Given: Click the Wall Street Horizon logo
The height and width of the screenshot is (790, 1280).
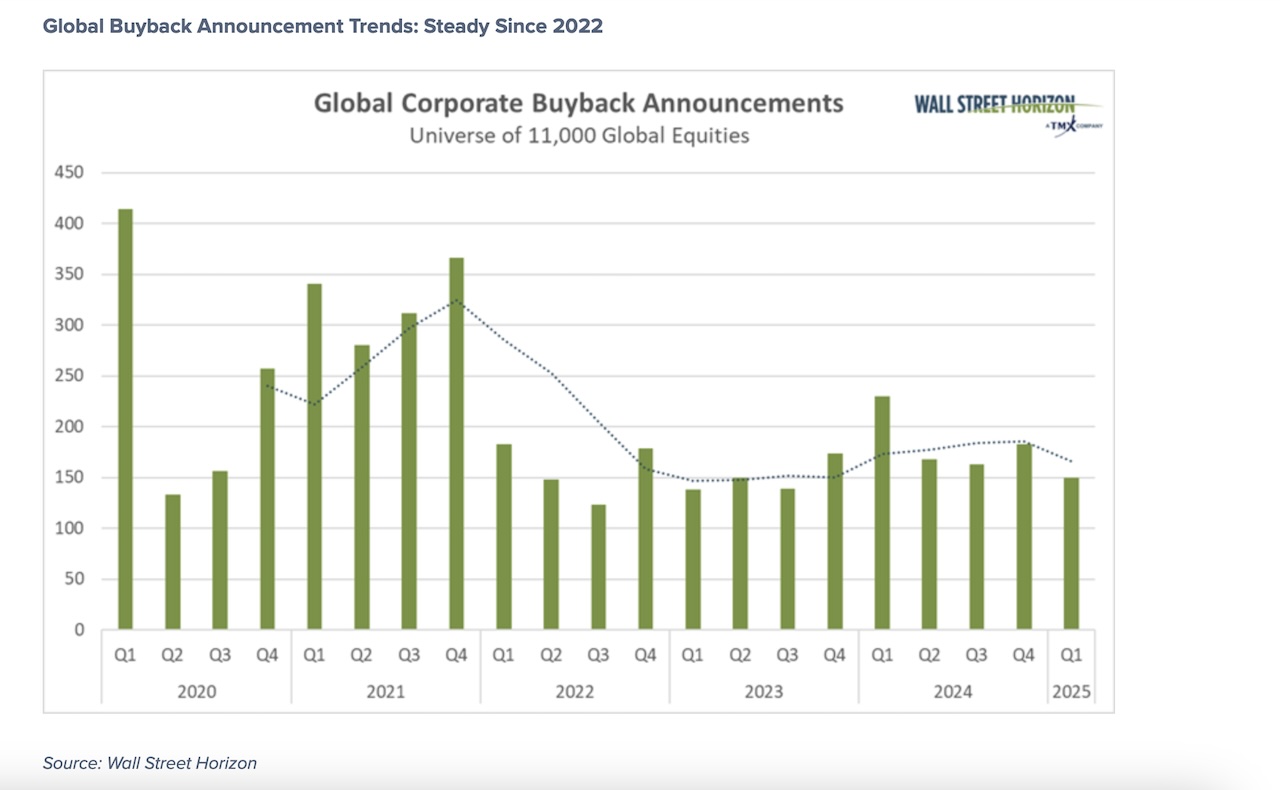Looking at the screenshot, I should coord(993,103).
